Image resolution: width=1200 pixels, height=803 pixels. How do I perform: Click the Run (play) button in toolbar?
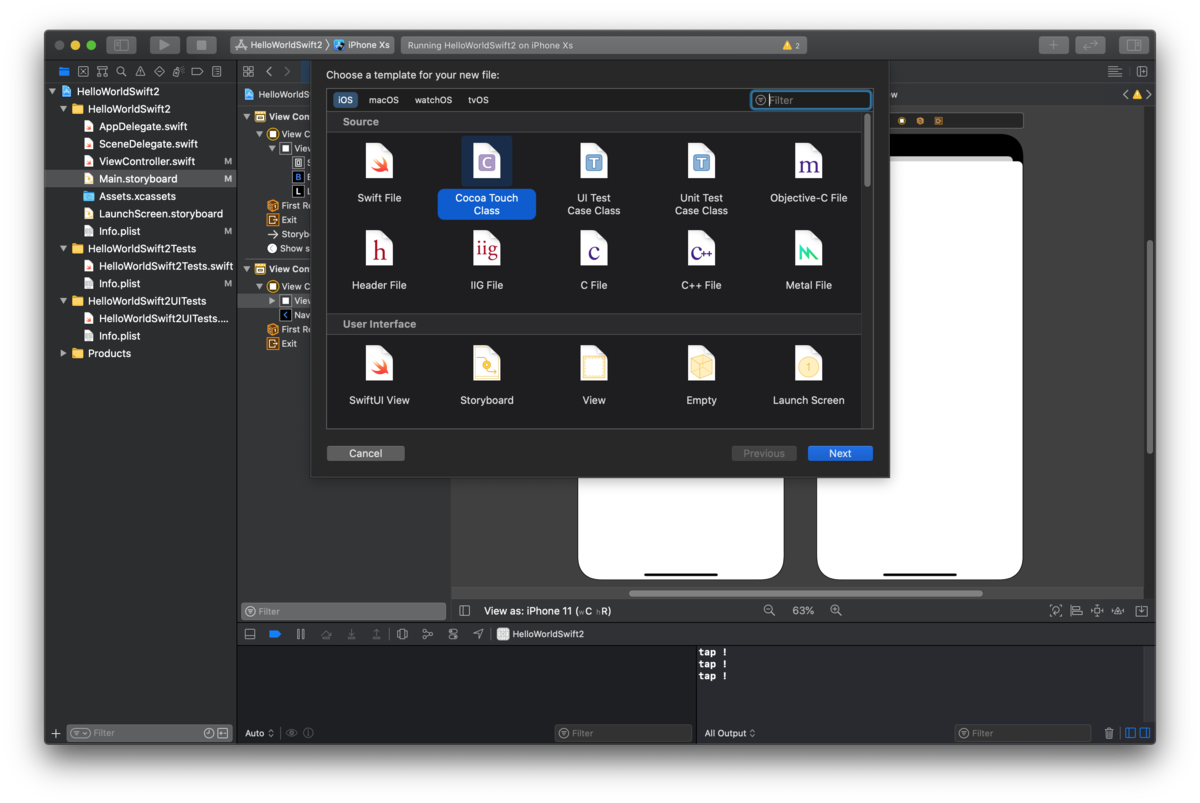(164, 45)
